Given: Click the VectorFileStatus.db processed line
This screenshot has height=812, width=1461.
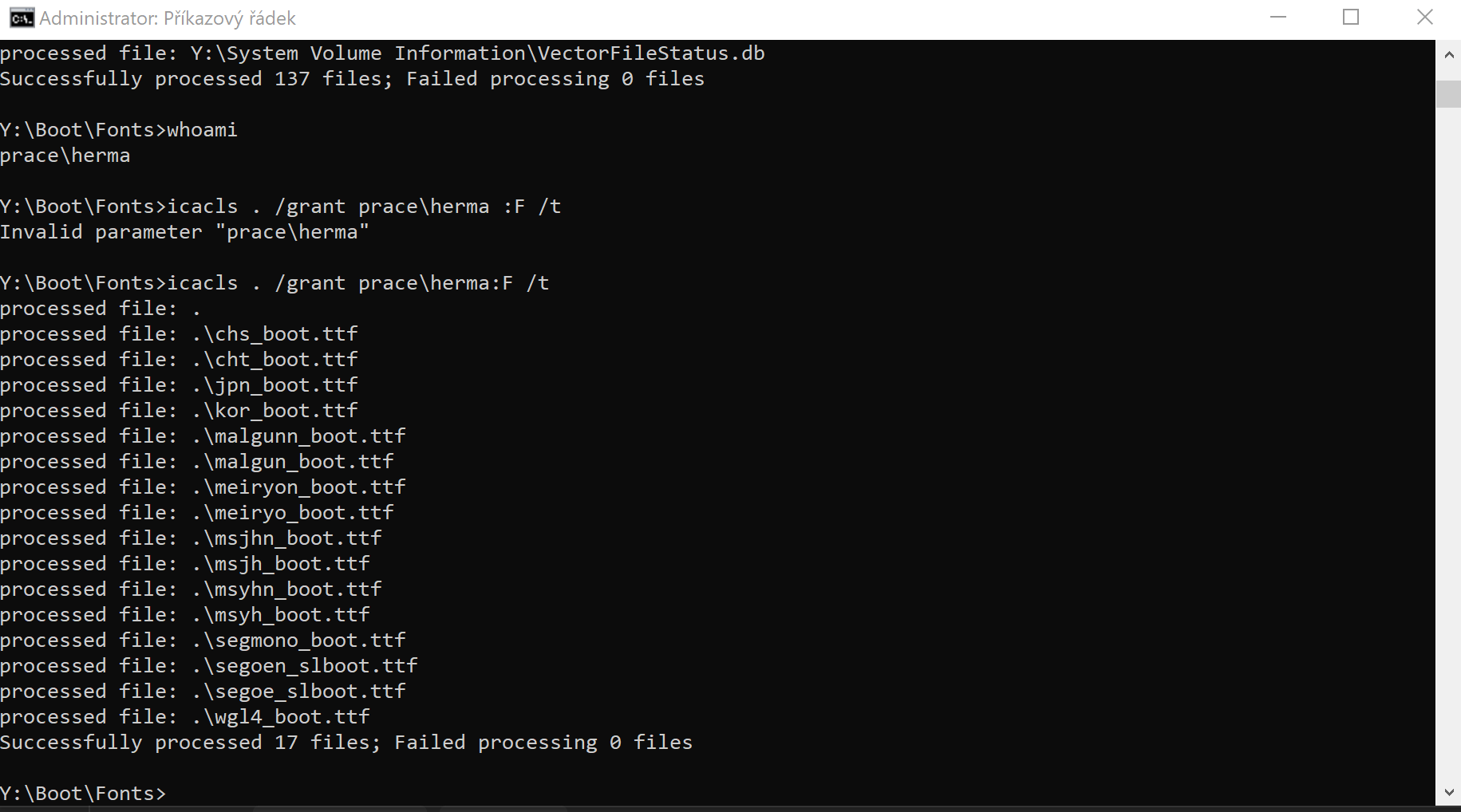Looking at the screenshot, I should pyautogui.click(x=382, y=53).
